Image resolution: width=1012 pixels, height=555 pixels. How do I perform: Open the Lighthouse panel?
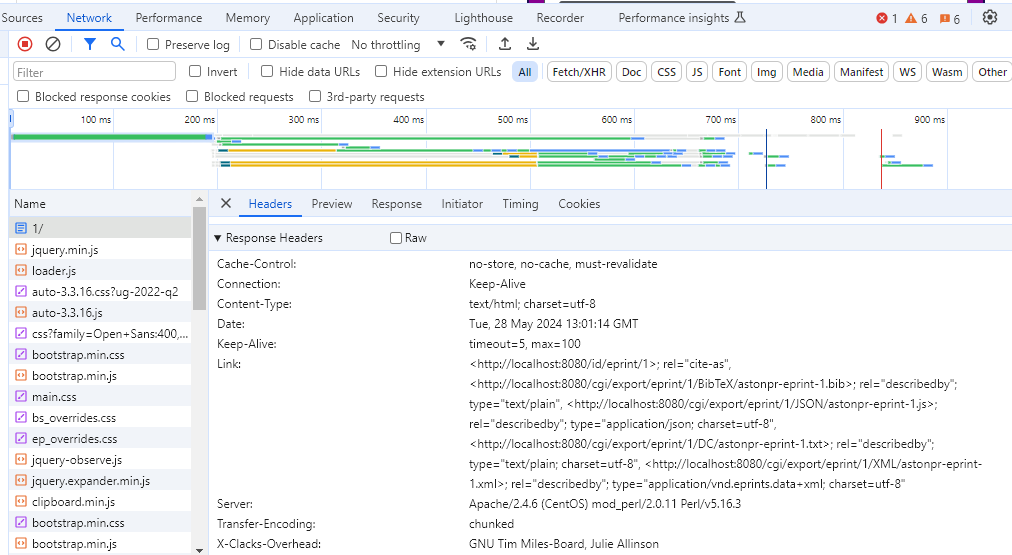483,18
